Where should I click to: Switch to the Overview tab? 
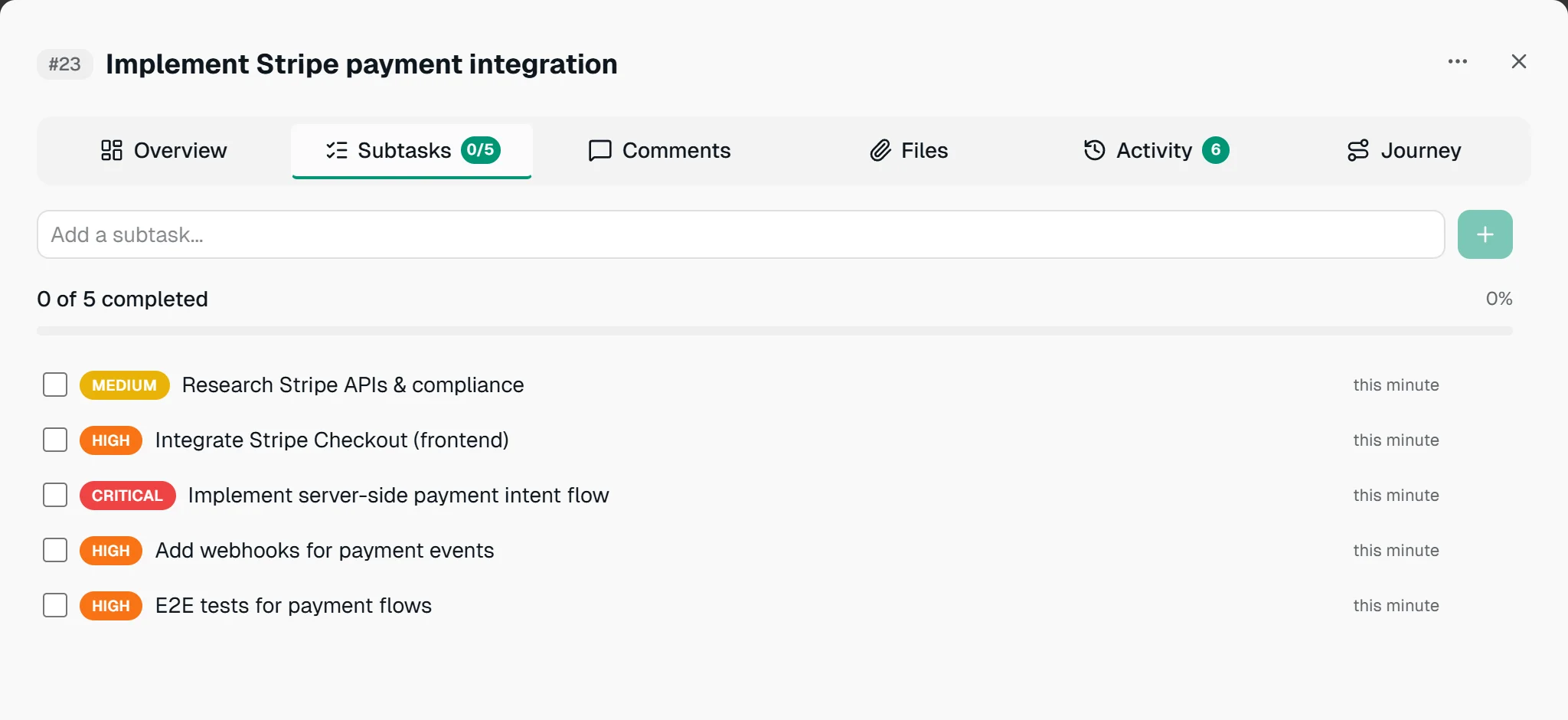coord(164,150)
